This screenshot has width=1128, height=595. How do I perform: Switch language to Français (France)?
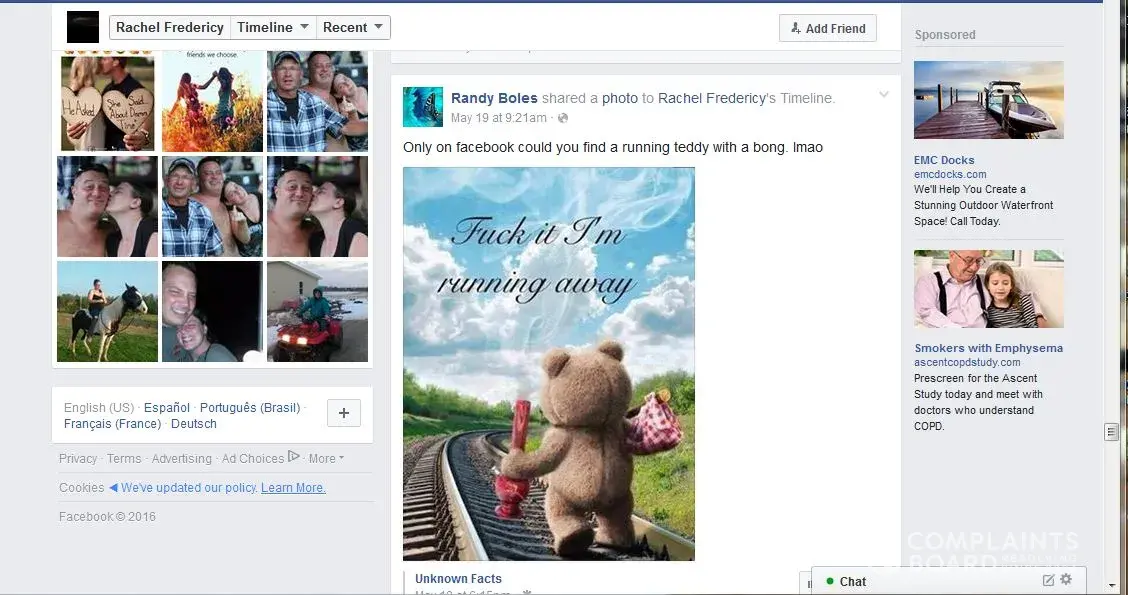point(112,424)
